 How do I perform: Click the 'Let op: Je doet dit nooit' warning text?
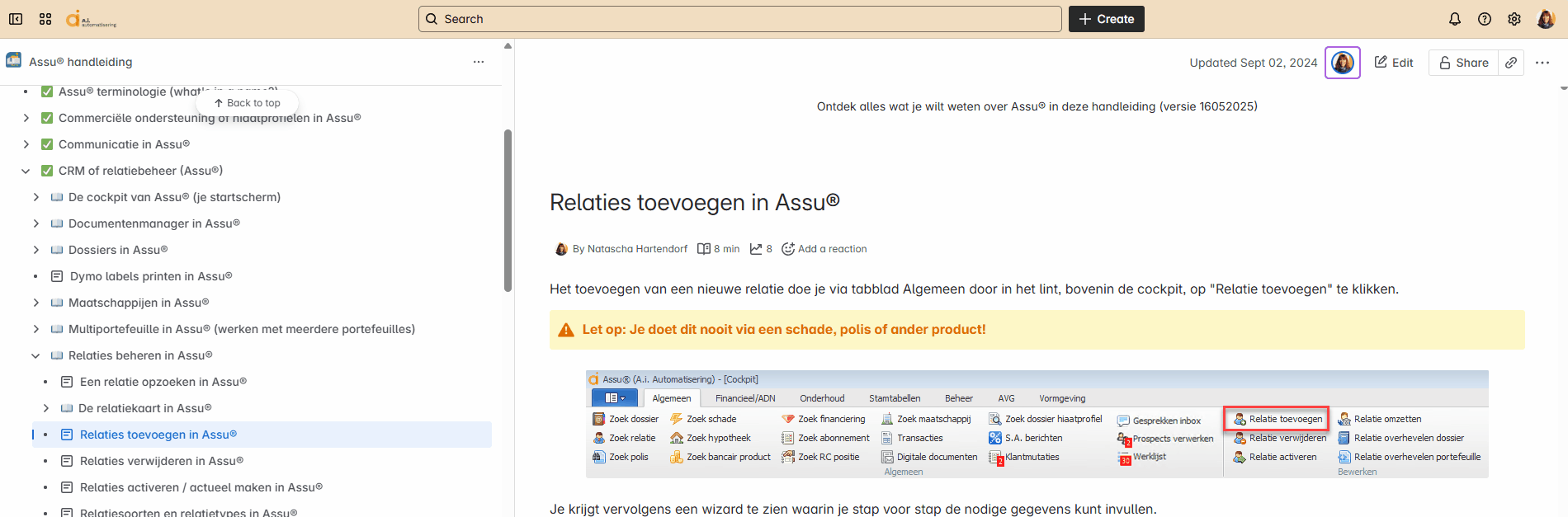pos(784,330)
